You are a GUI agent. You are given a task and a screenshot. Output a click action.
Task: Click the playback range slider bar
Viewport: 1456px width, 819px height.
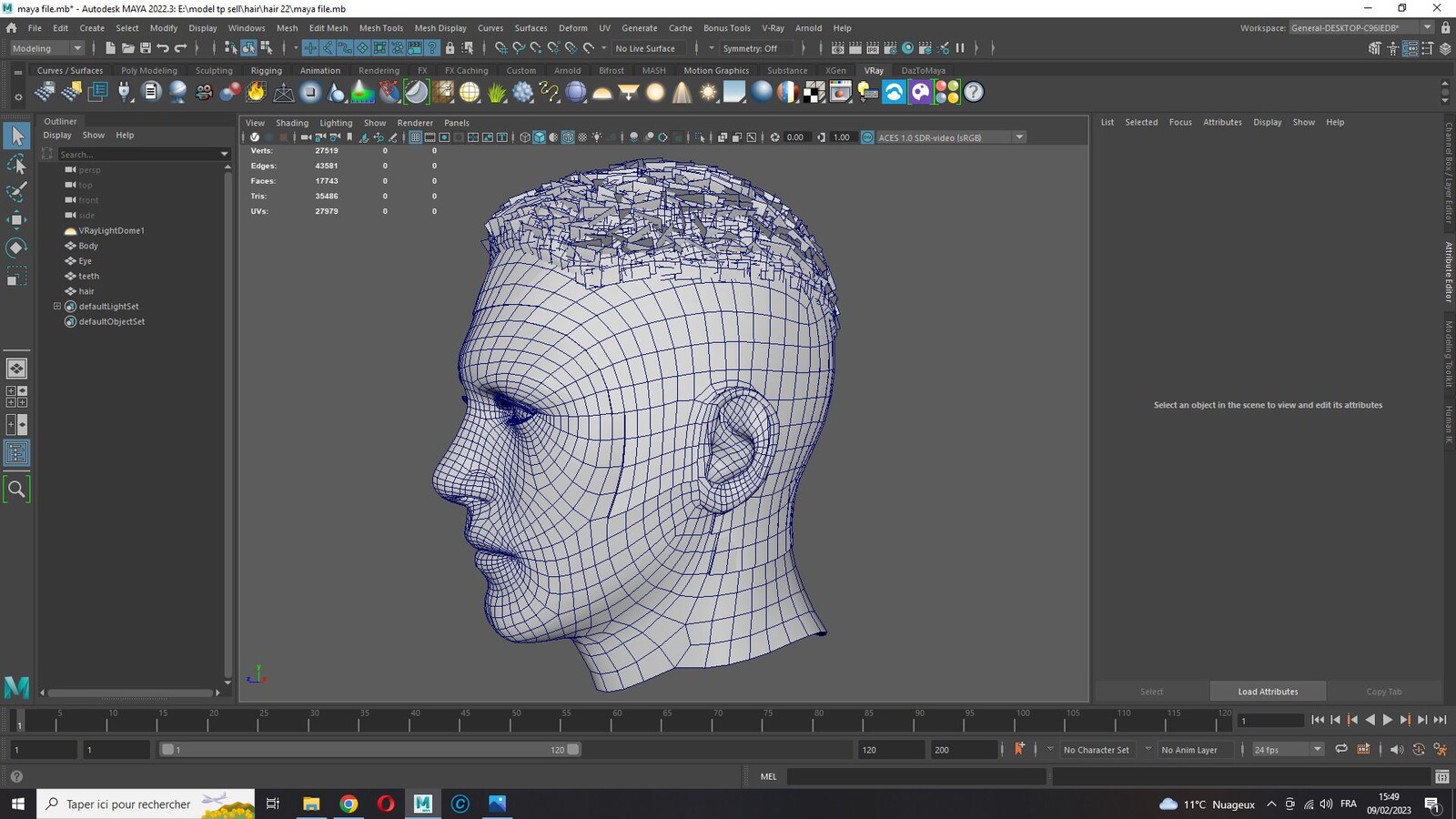370,750
